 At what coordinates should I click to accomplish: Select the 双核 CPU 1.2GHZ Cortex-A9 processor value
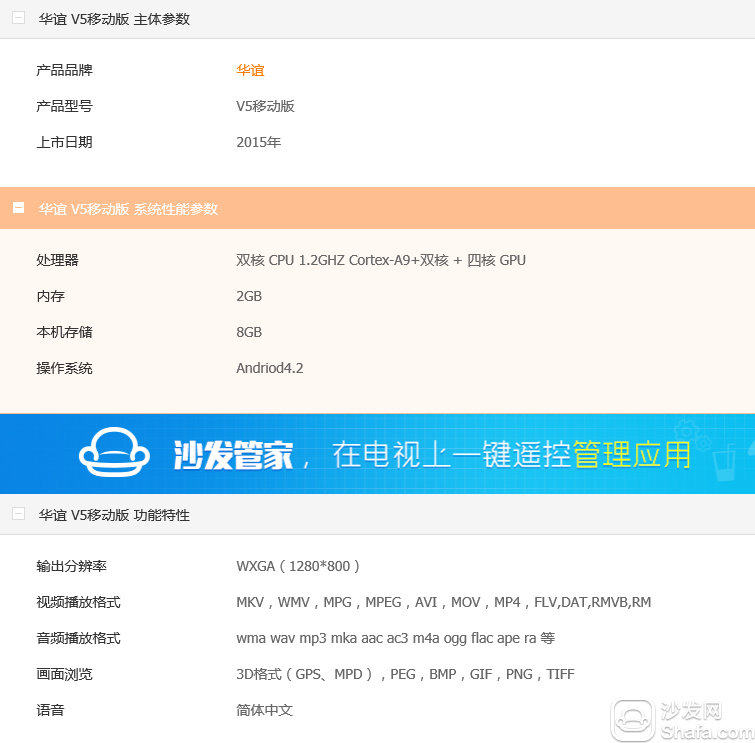[x=381, y=260]
